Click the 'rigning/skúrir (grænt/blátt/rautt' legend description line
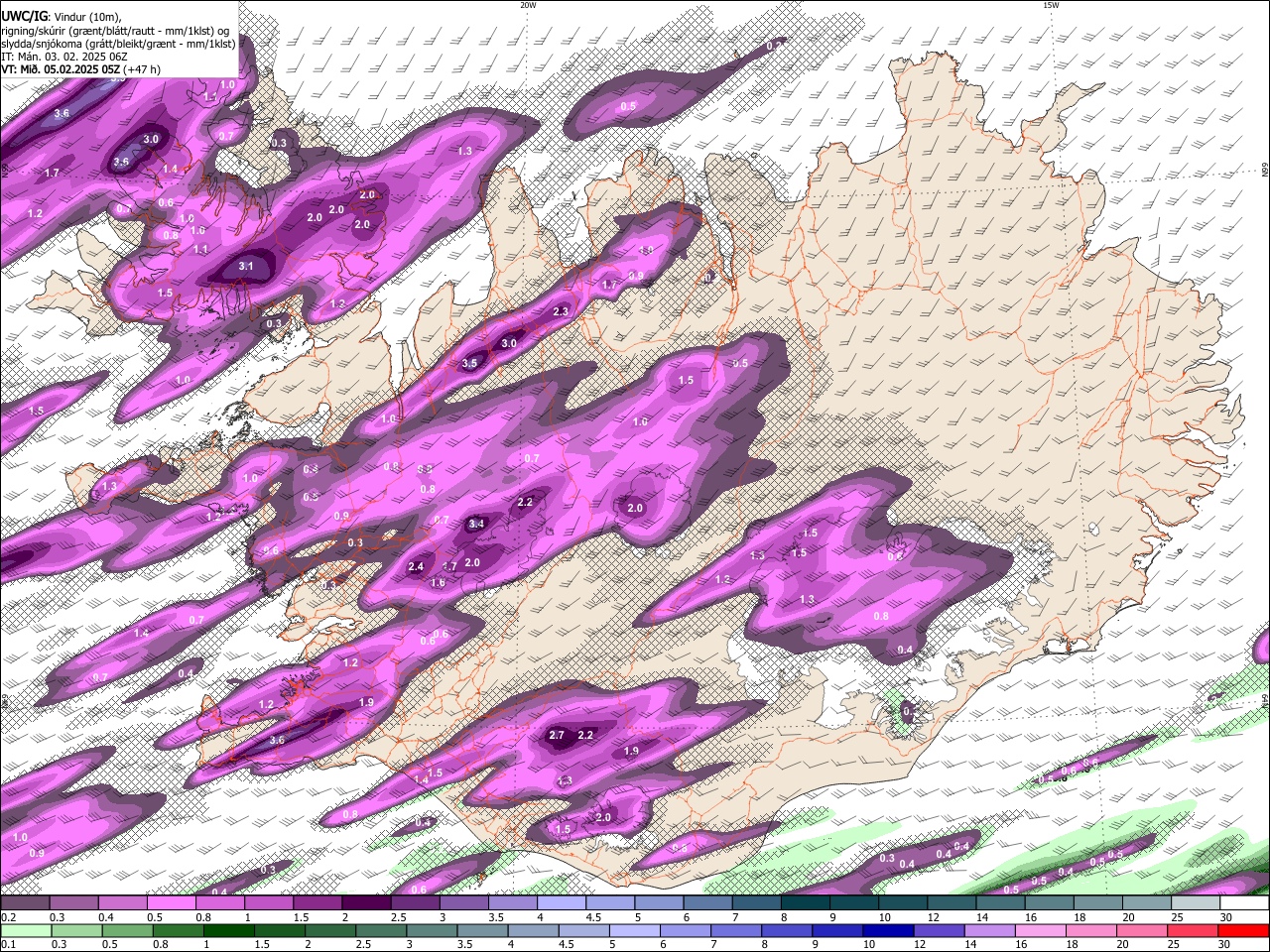The width and height of the screenshot is (1270, 952). (x=114, y=31)
